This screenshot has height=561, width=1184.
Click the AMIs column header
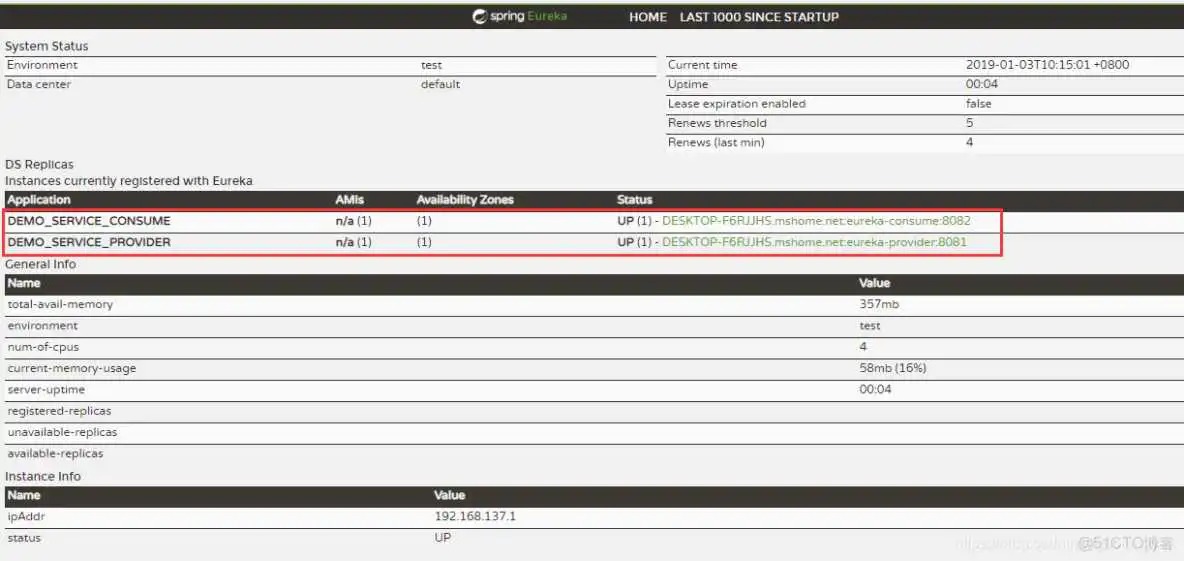coord(350,199)
